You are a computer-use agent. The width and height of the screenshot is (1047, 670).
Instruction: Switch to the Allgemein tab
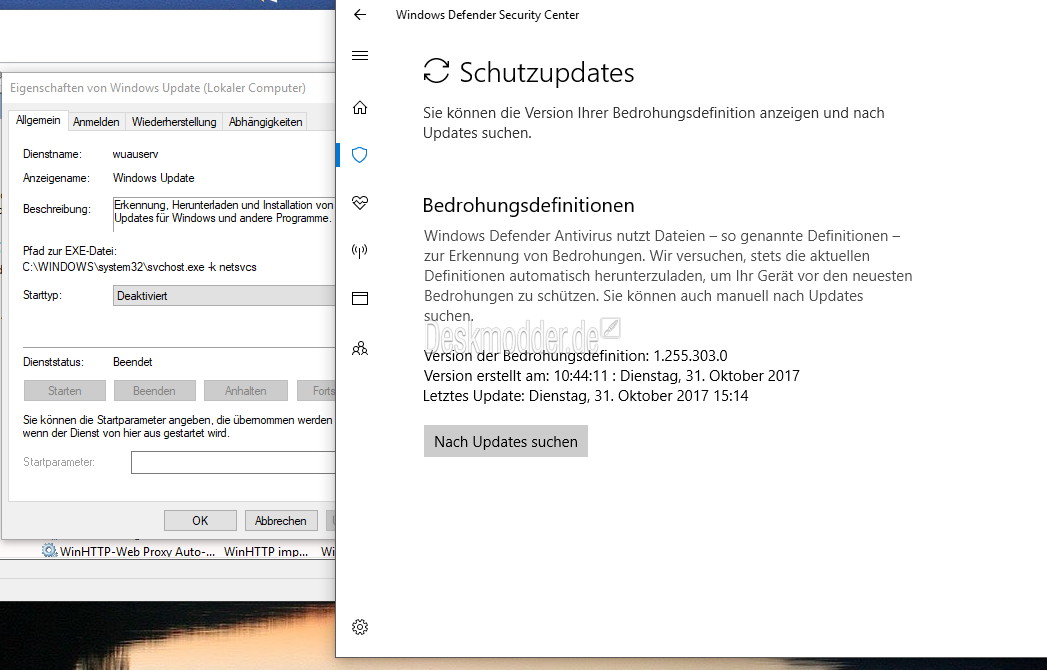38,120
